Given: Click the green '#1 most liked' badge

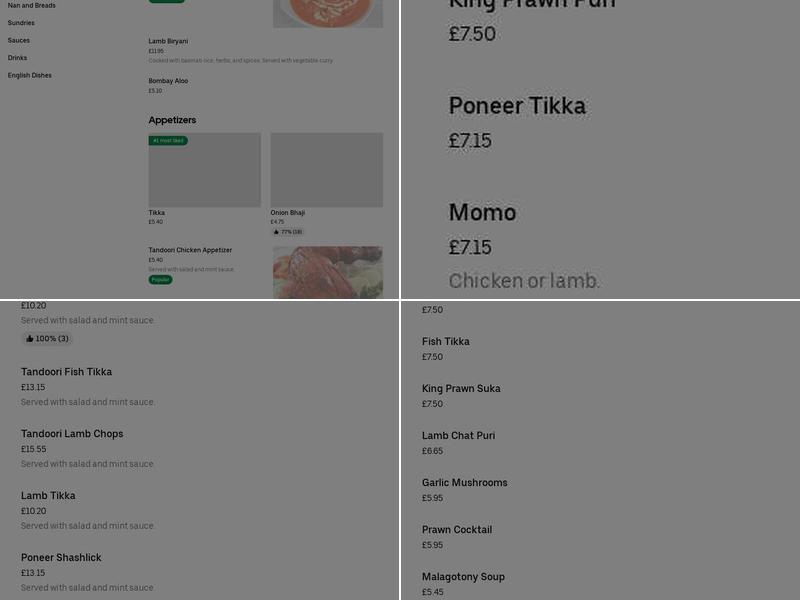Looking at the screenshot, I should point(167,141).
